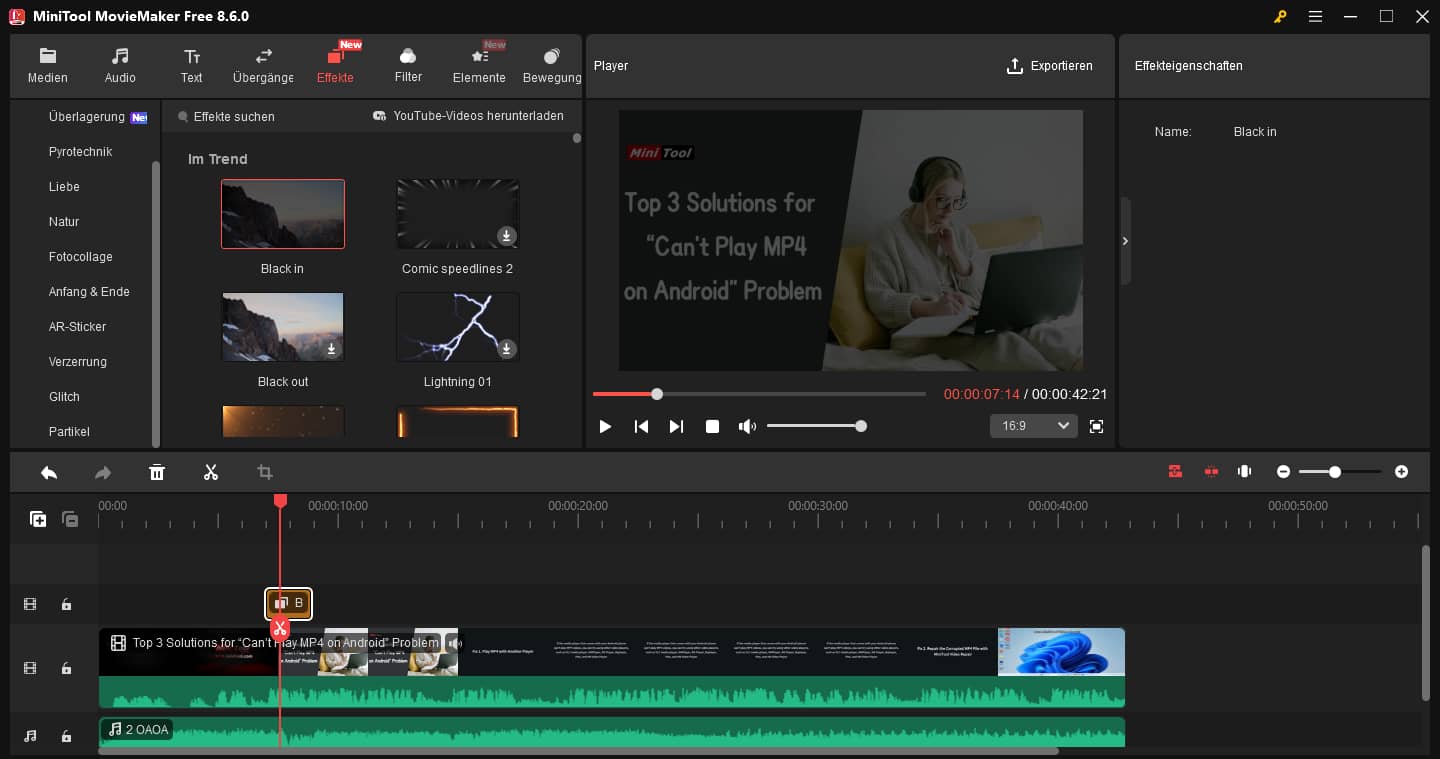Image resolution: width=1440 pixels, height=759 pixels.
Task: Undo the last action
Action: pyautogui.click(x=49, y=472)
